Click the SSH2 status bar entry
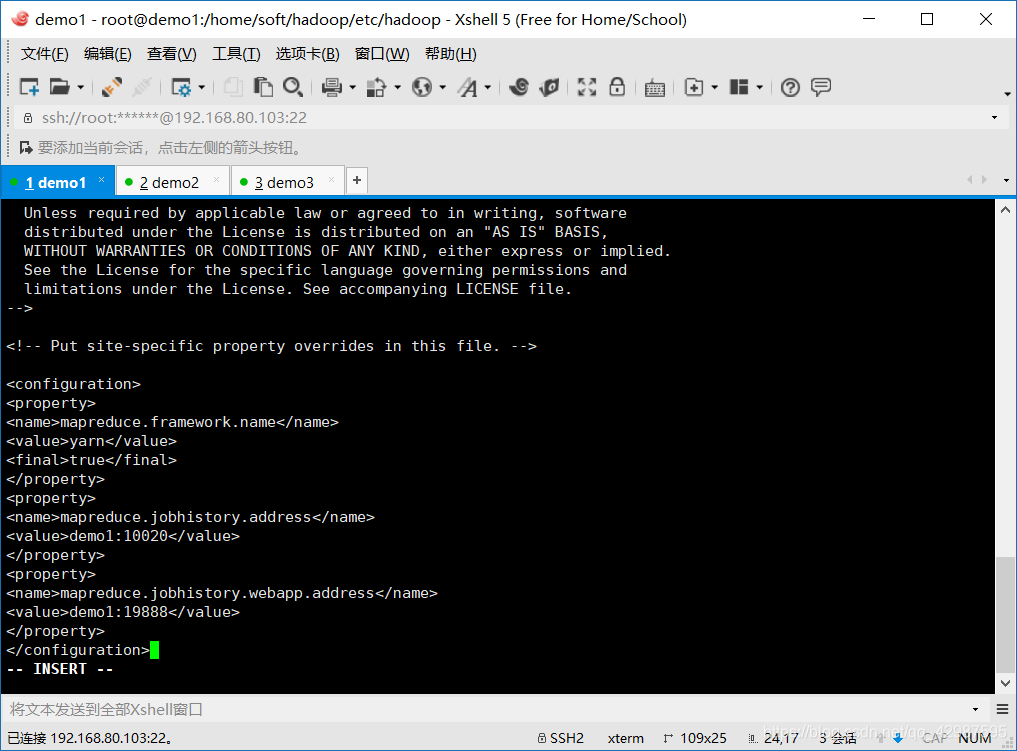The height and width of the screenshot is (751, 1017). (561, 738)
